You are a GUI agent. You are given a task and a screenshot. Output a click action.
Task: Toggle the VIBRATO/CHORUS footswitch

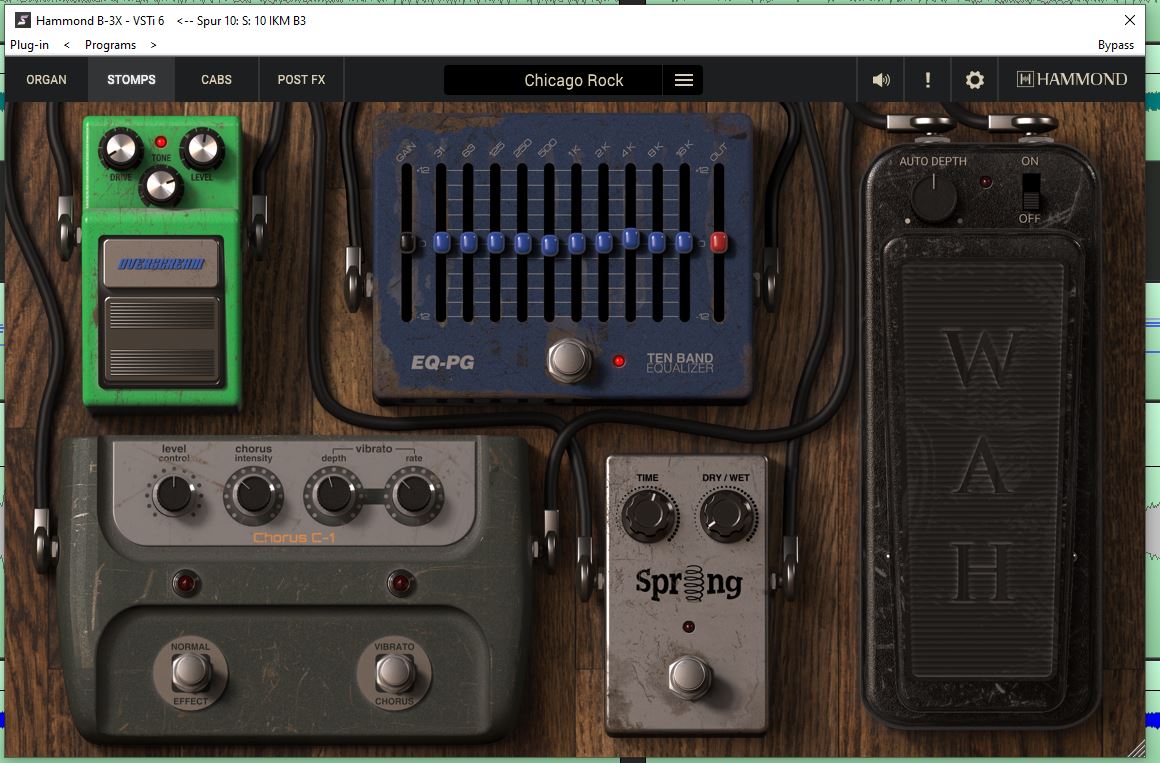pos(394,673)
